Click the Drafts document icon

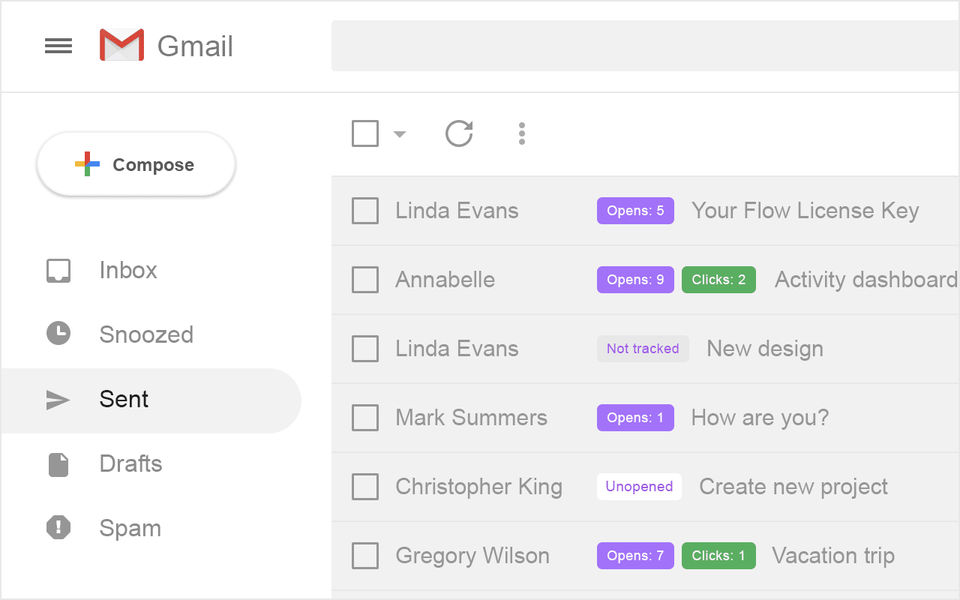point(59,464)
